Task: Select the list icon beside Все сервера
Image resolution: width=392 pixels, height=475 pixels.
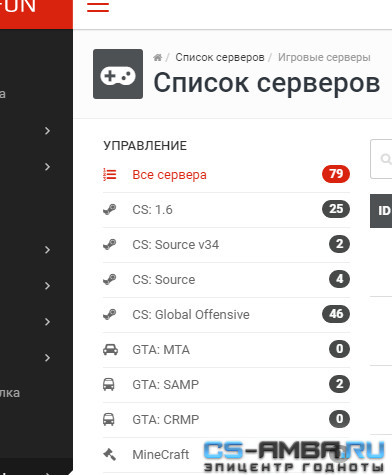Action: tap(110, 174)
